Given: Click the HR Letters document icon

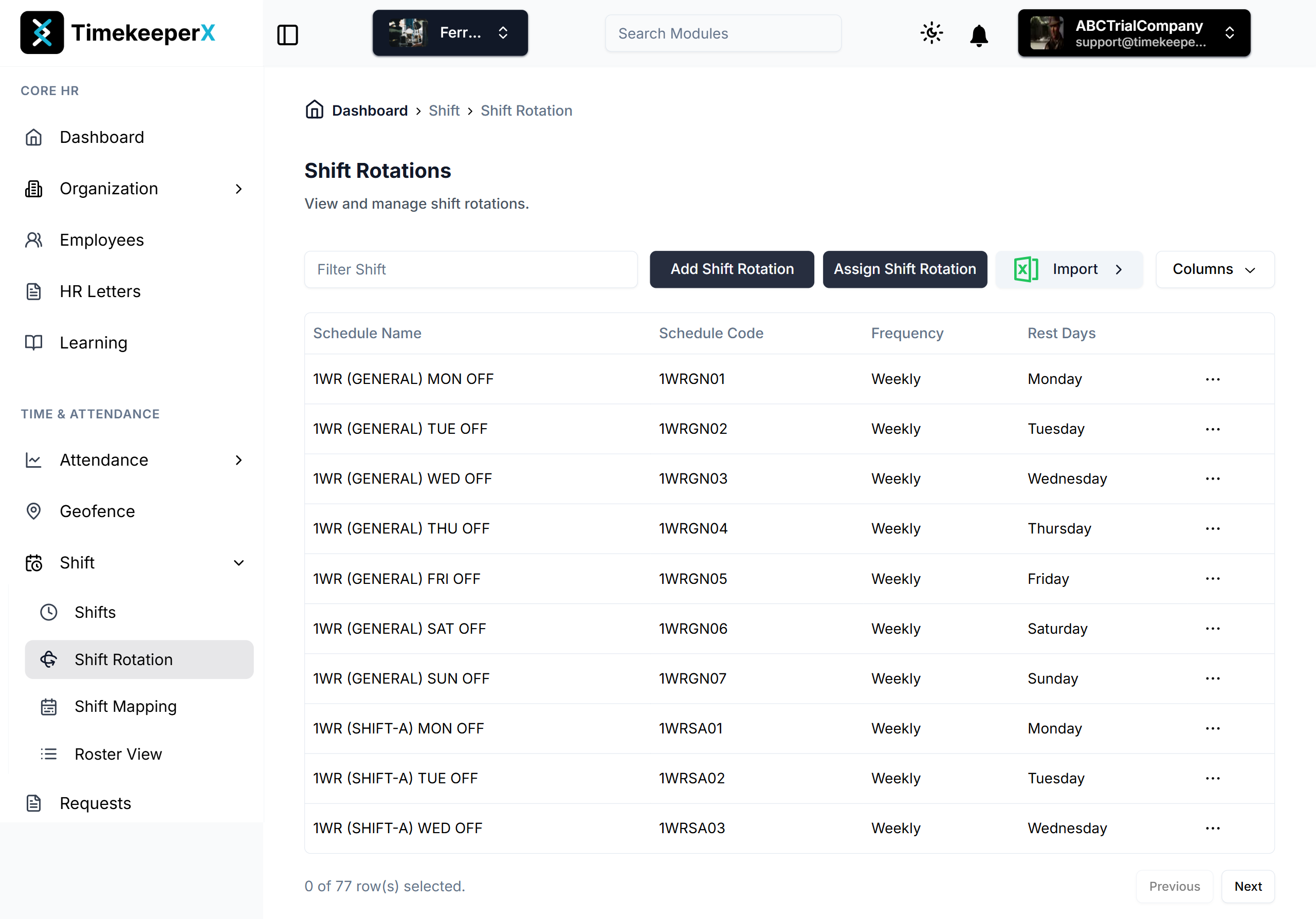Looking at the screenshot, I should point(34,291).
